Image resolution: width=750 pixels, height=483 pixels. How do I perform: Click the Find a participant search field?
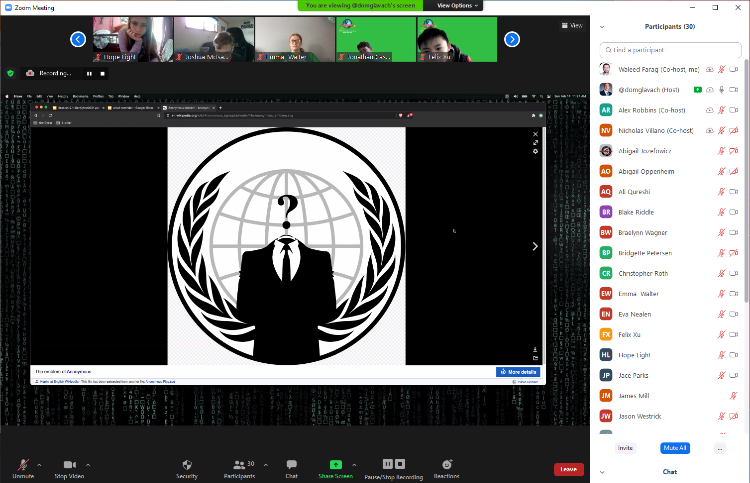coord(670,50)
